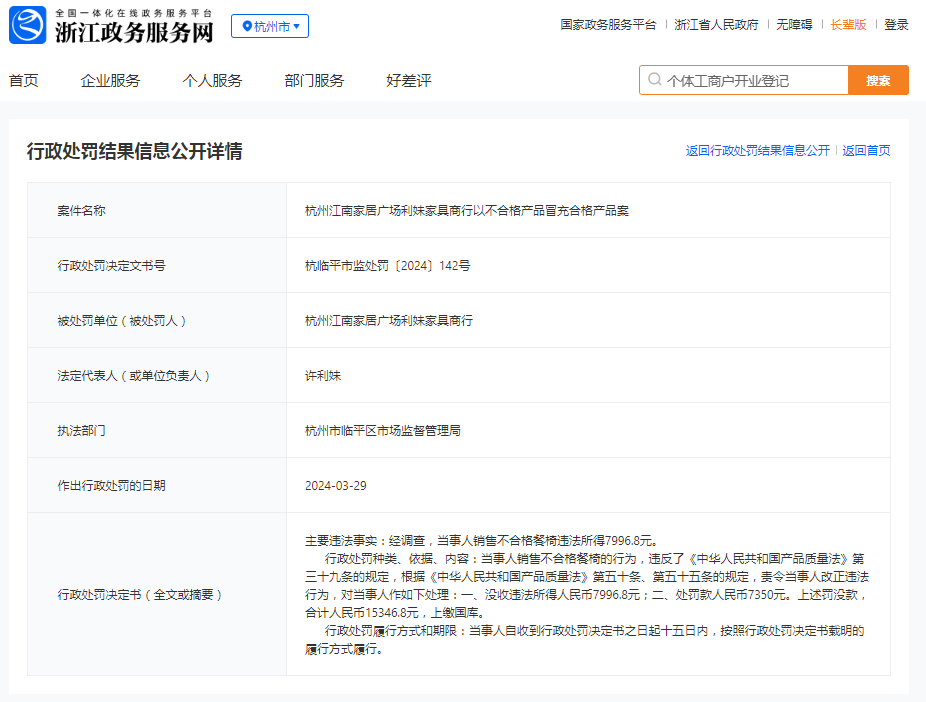Go to 浙江省人民政府 site
This screenshot has height=702, width=926.
[716, 25]
